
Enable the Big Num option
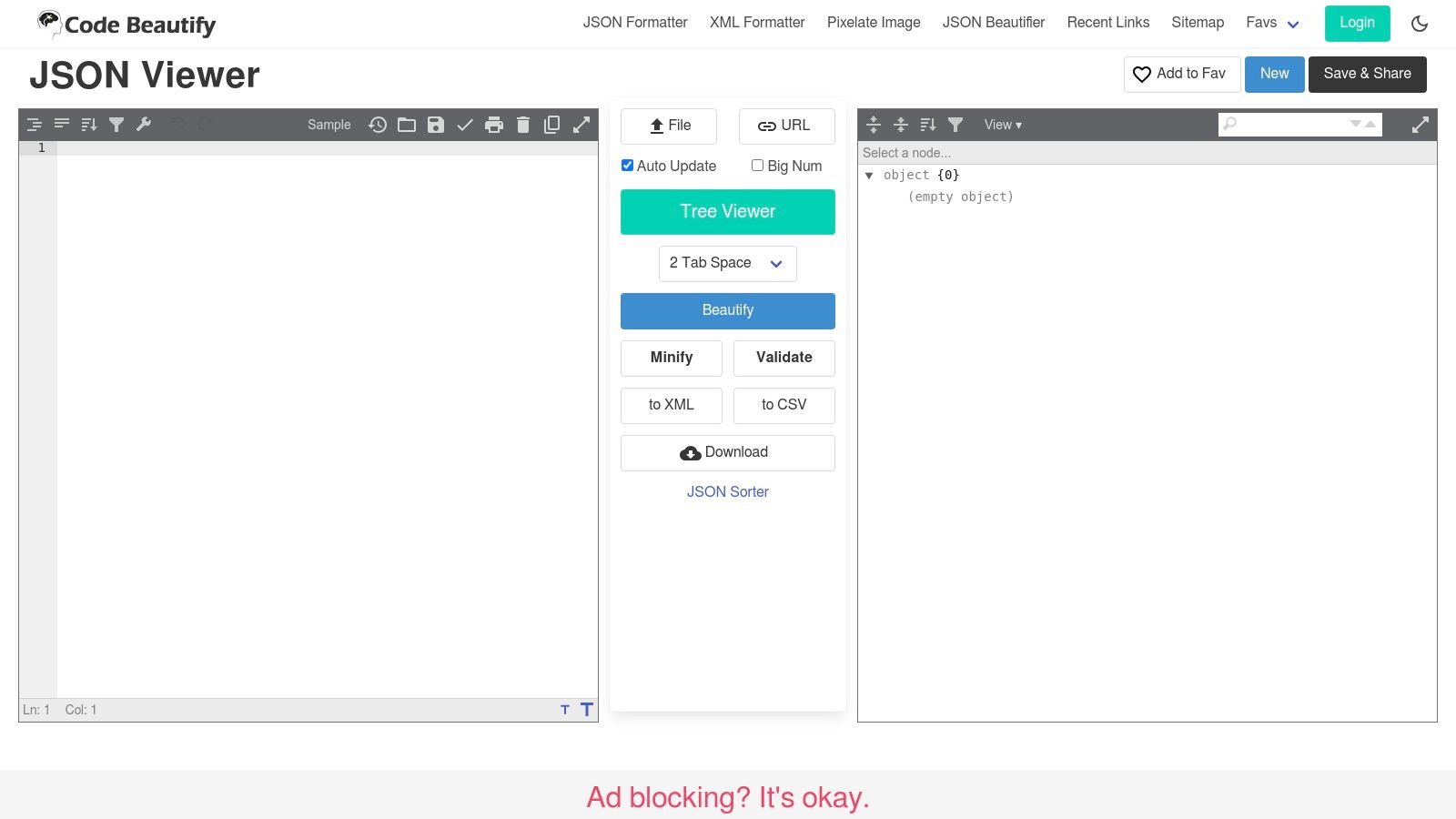[x=756, y=165]
